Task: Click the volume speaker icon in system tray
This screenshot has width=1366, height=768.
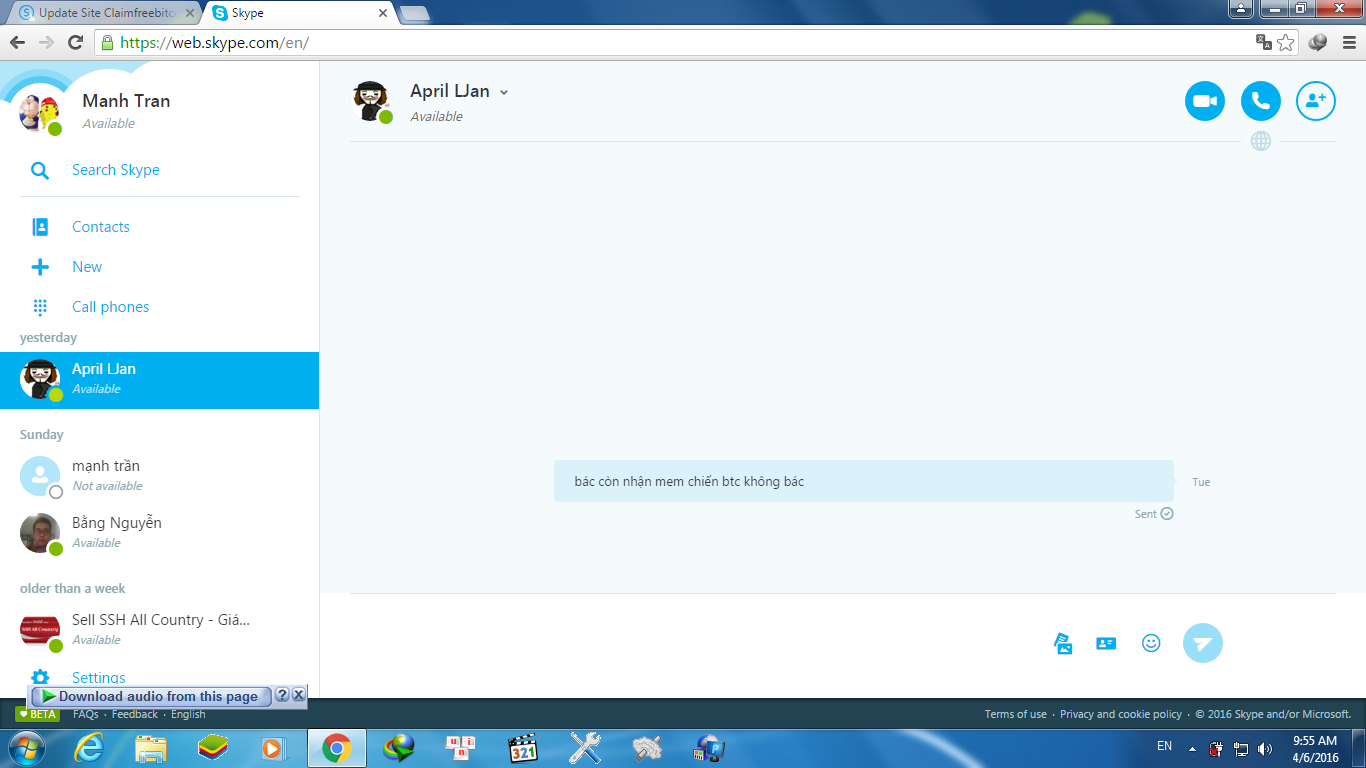Action: click(x=1265, y=748)
